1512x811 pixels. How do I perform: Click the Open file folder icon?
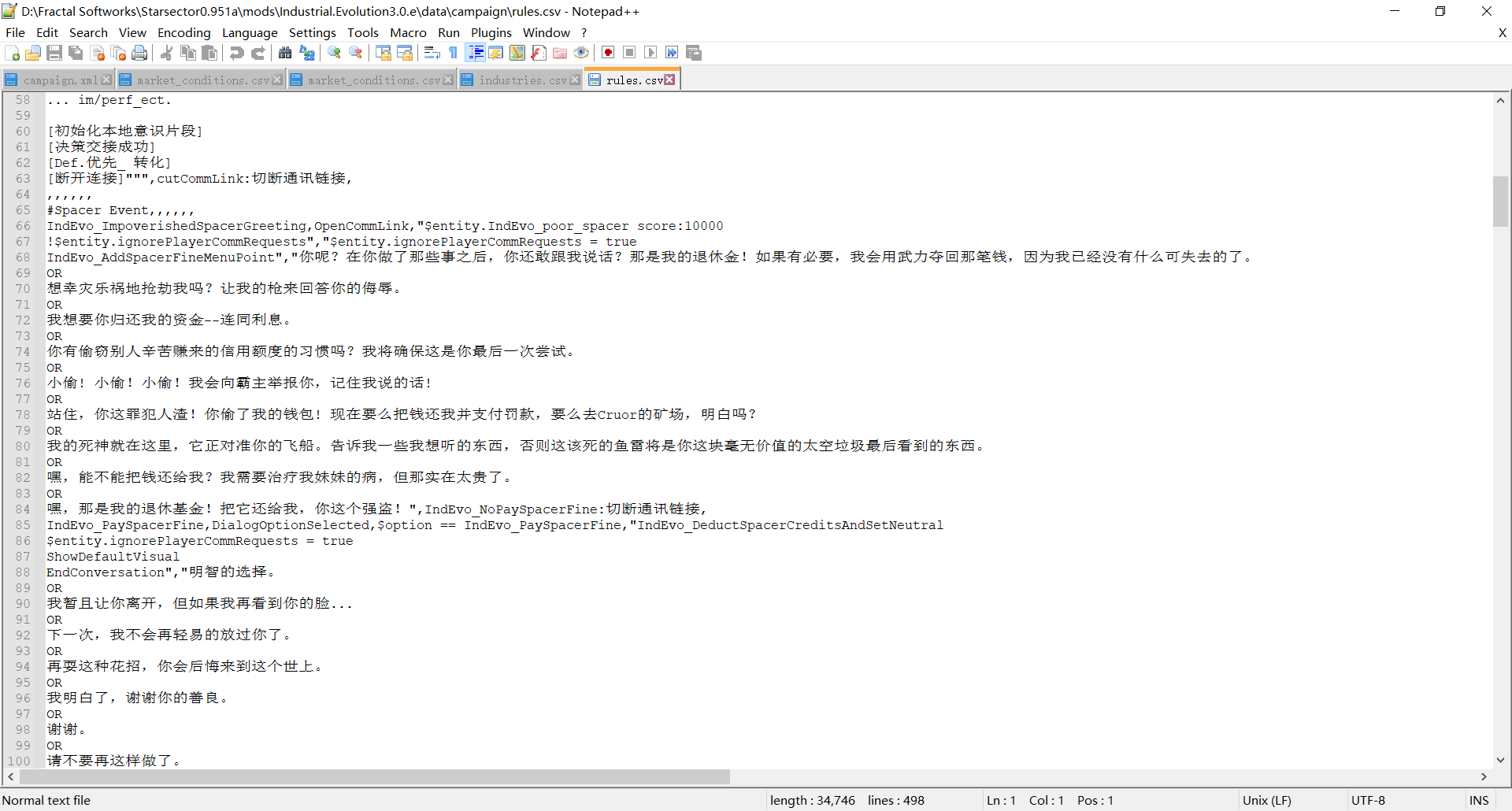pos(33,53)
